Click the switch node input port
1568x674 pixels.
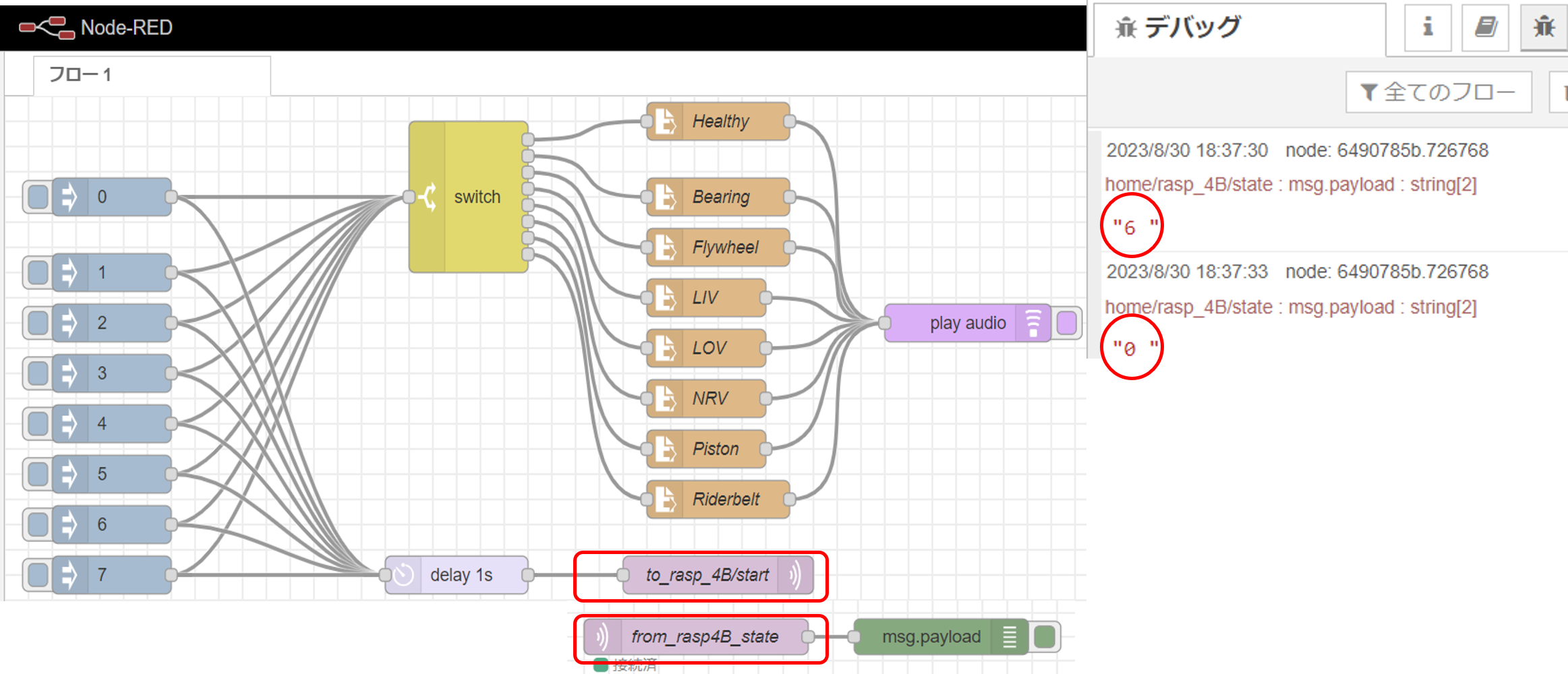click(x=409, y=197)
